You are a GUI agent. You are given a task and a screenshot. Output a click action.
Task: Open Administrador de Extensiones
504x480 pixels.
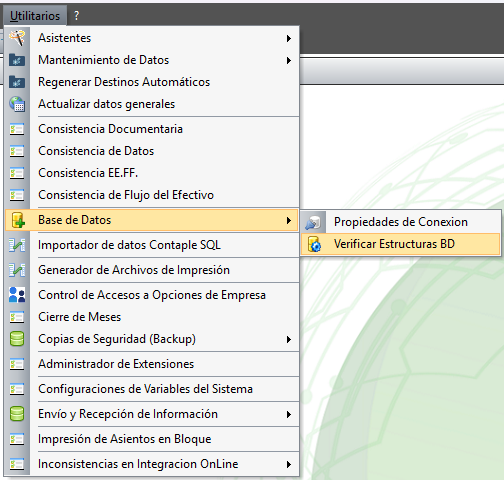click(152, 364)
